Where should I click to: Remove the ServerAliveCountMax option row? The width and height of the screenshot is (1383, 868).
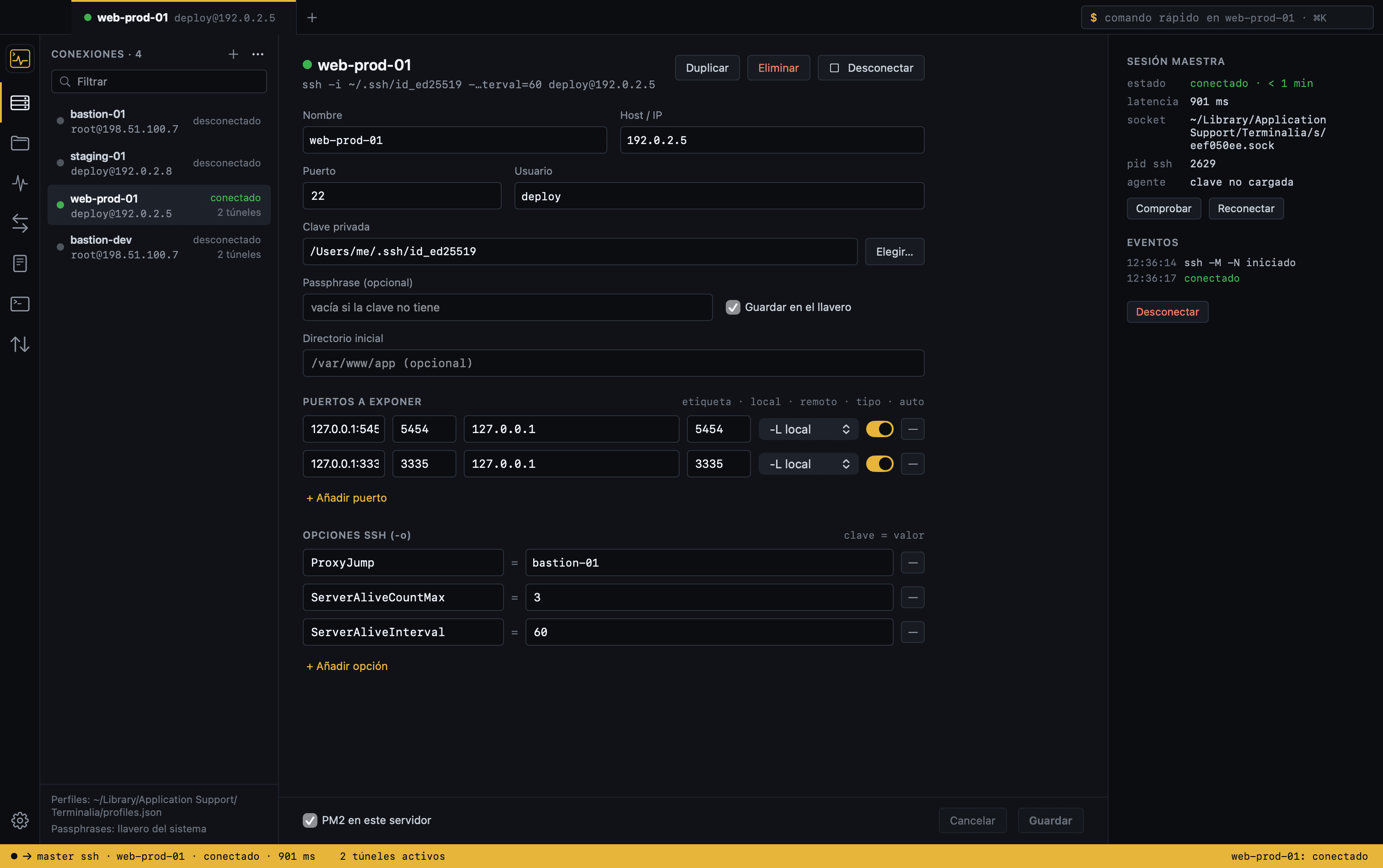[x=912, y=598]
